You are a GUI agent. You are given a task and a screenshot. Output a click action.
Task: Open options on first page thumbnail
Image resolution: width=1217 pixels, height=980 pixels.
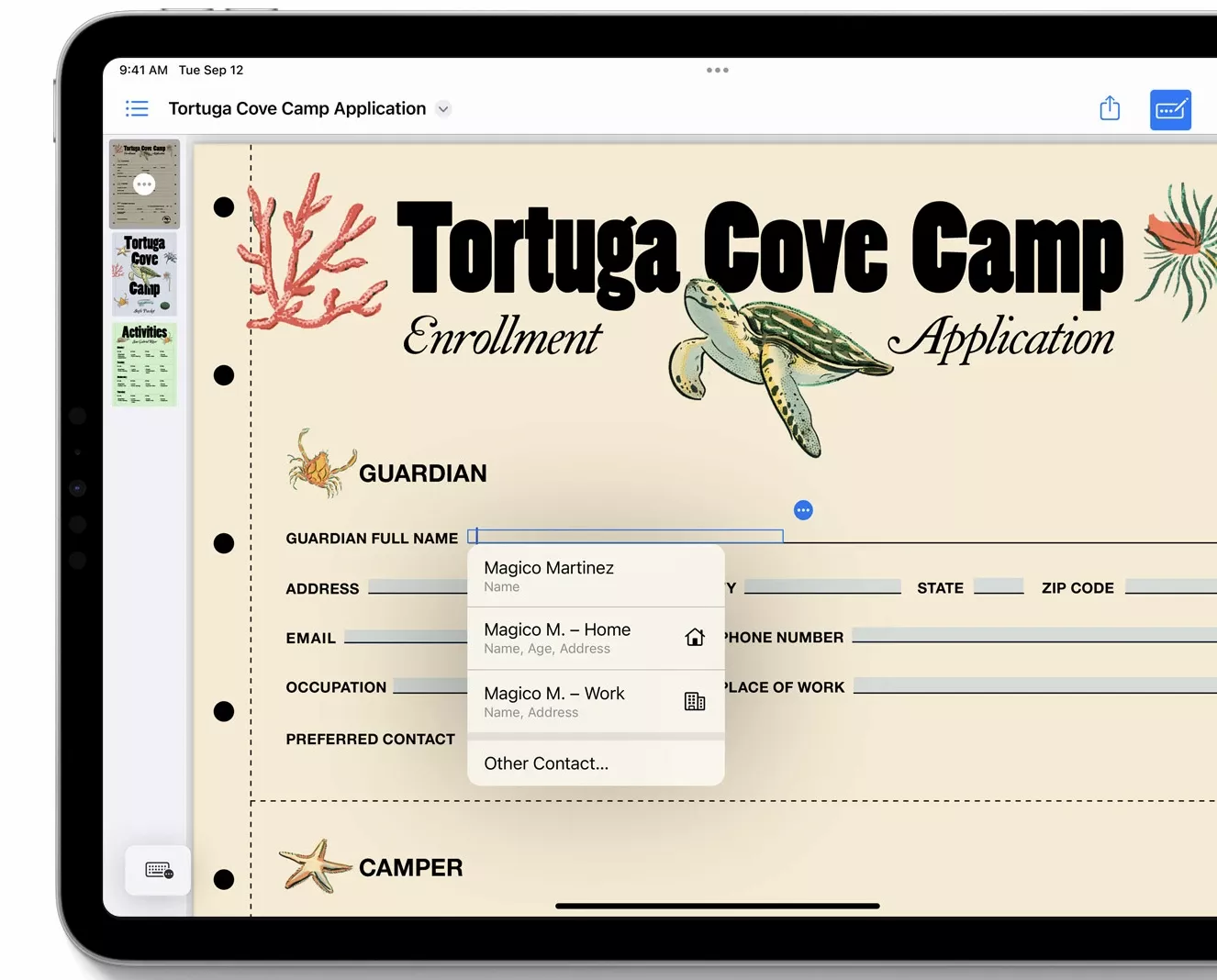point(144,184)
